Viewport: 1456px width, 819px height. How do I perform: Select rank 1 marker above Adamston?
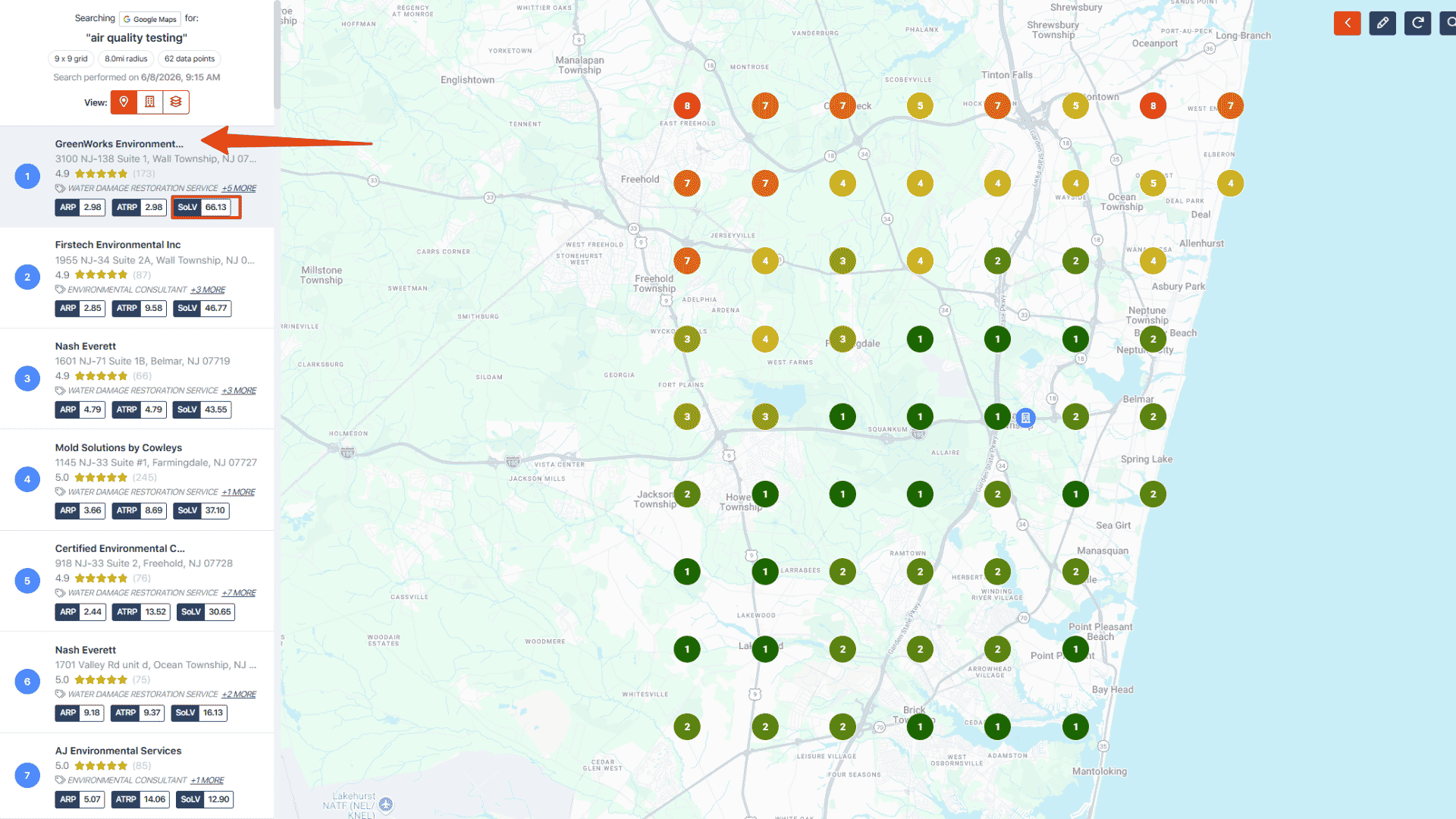997,726
